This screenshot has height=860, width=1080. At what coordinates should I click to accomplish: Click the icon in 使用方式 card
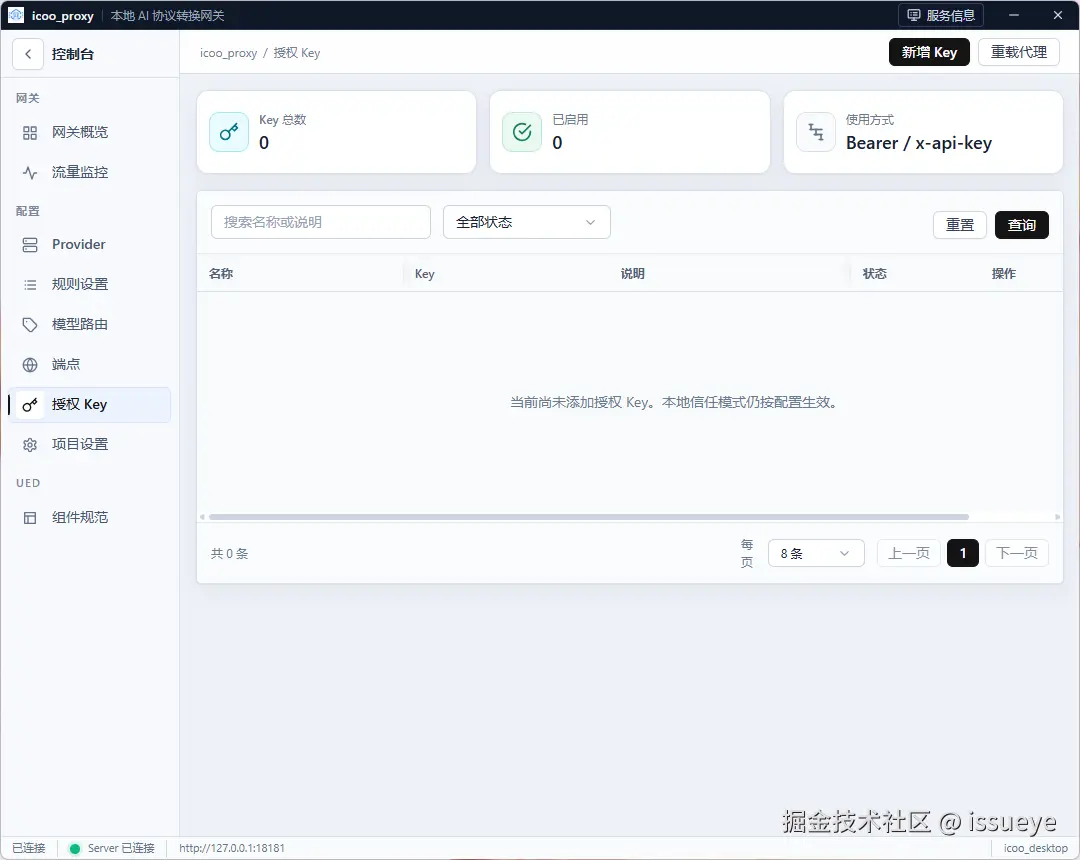(816, 132)
